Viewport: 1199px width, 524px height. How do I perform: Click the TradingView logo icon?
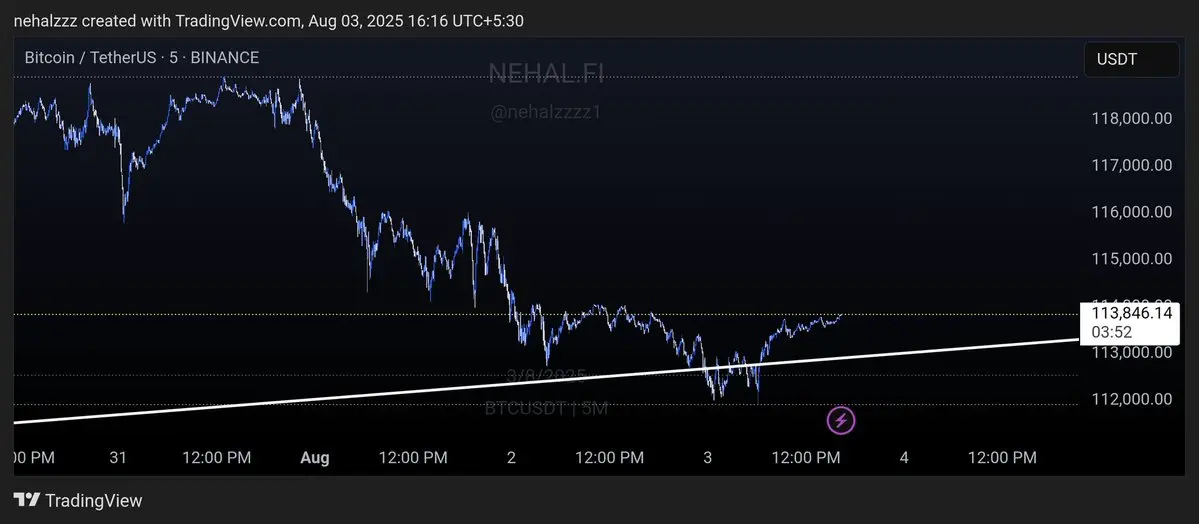coord(27,500)
